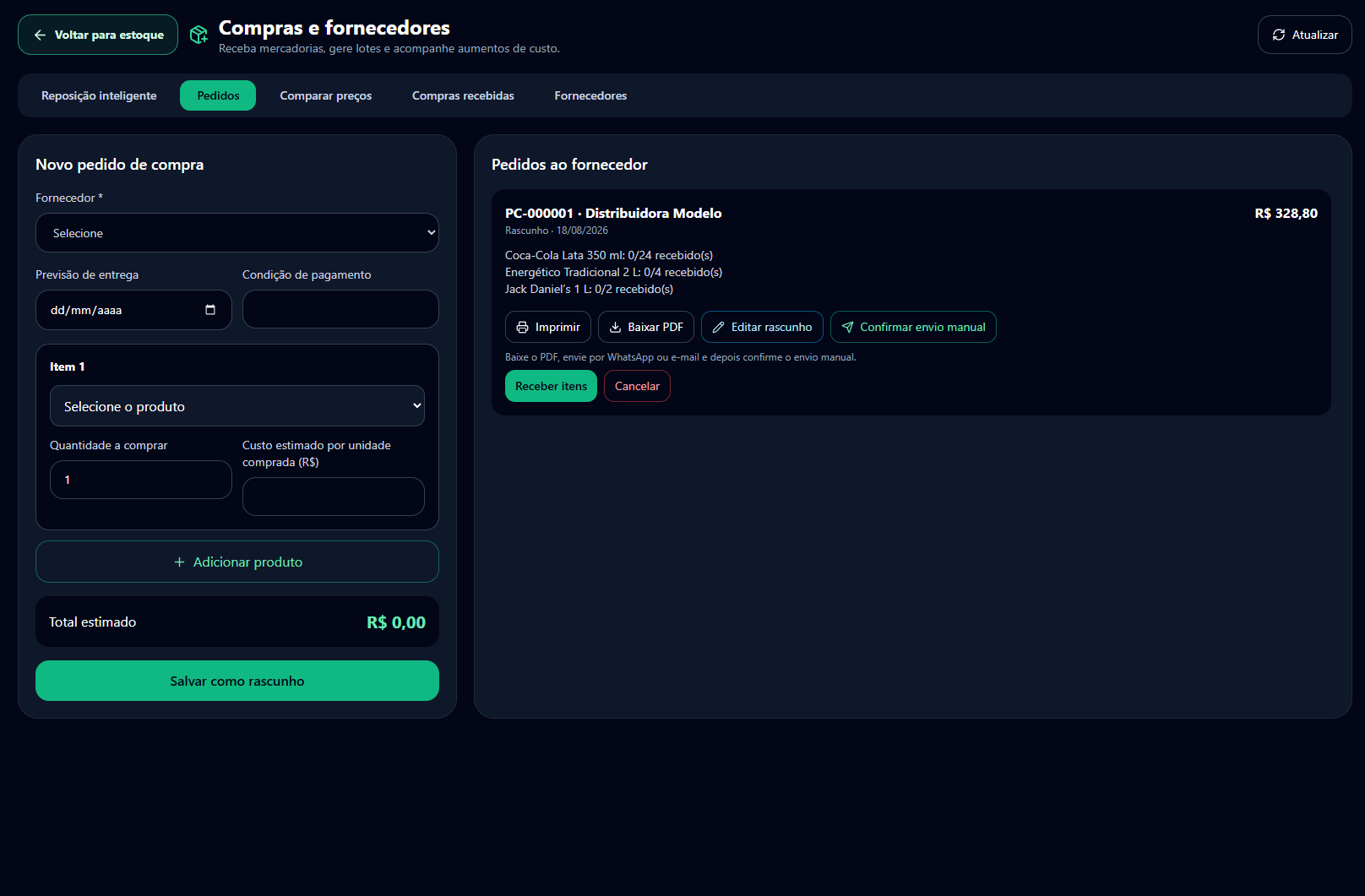The width and height of the screenshot is (1365, 896).
Task: Click the back arrow icon for Voltar para estoque
Action: coord(40,35)
